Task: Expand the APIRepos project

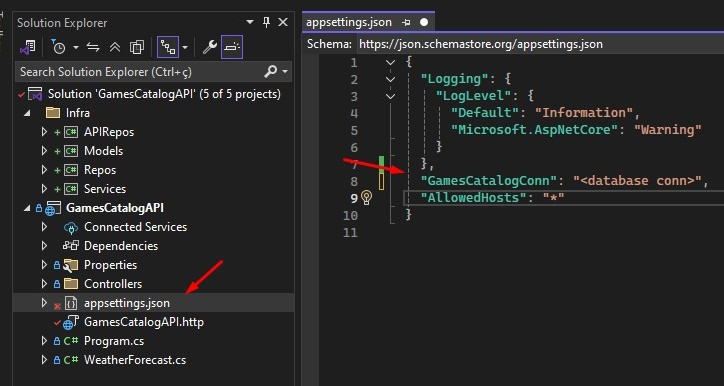Action: click(44, 132)
